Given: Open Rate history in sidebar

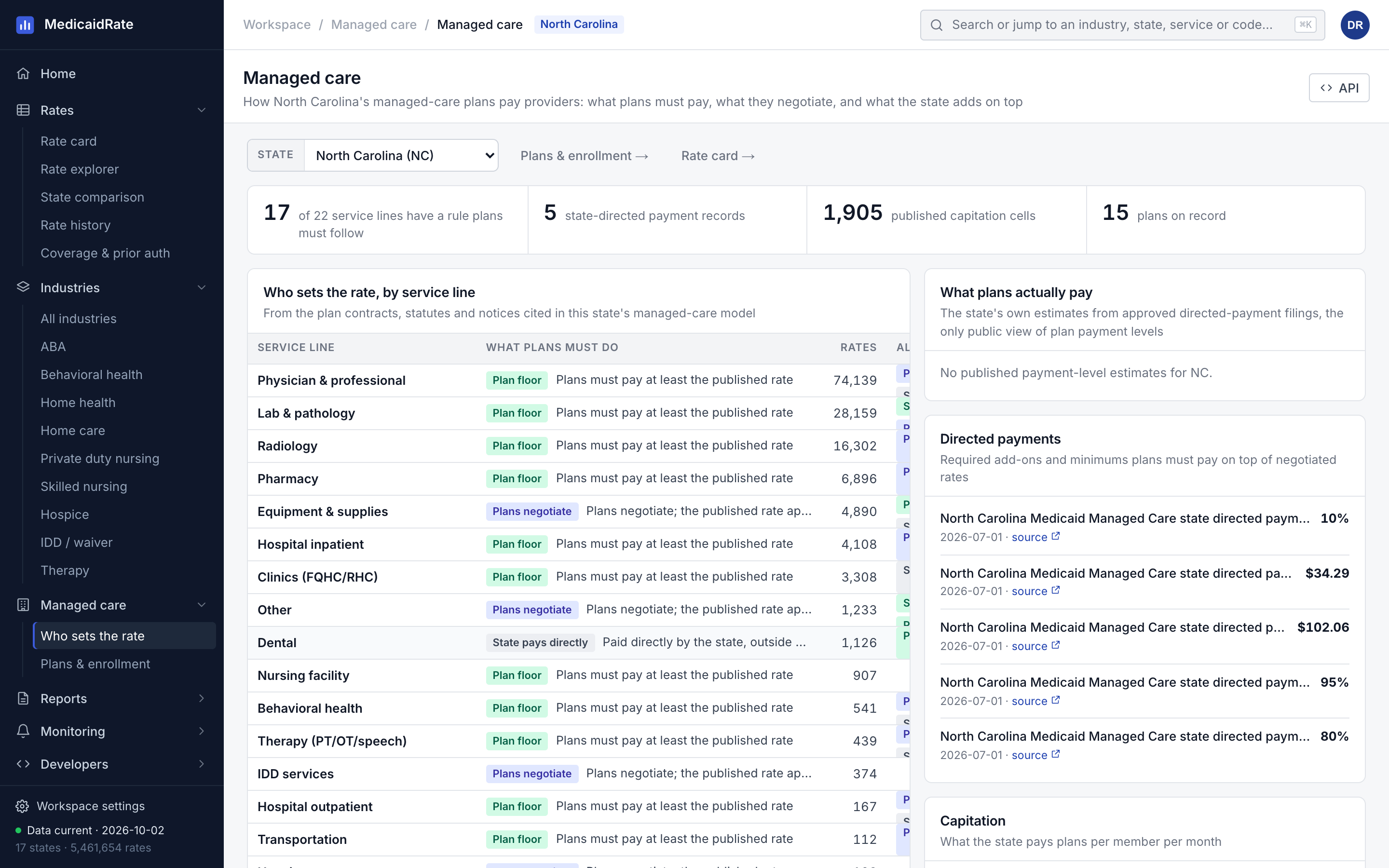Looking at the screenshot, I should pyautogui.click(x=75, y=225).
